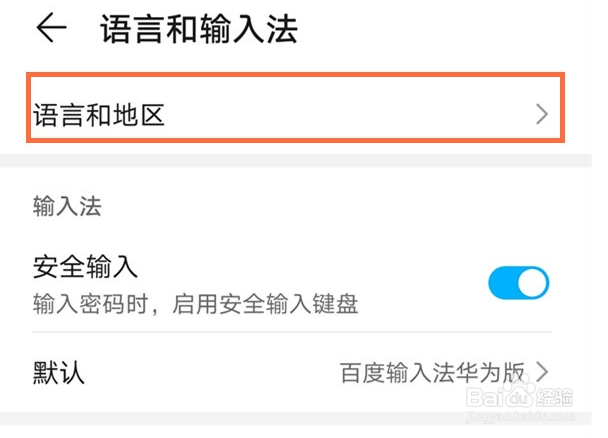Tap the gray band beneath 默认 row
The image size is (608, 438).
pyautogui.click(x=250, y=416)
